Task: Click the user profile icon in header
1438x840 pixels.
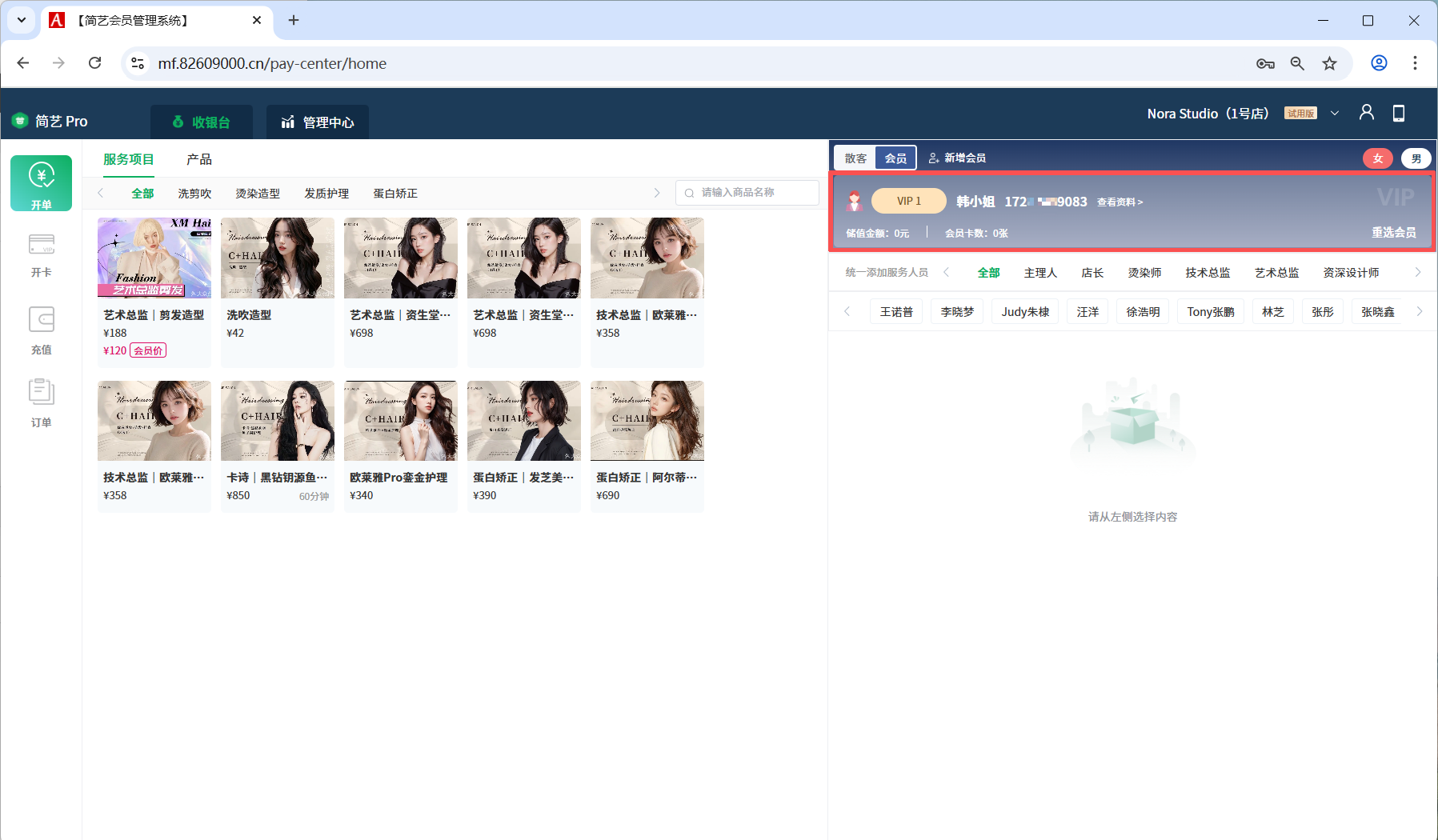Action: click(1366, 113)
